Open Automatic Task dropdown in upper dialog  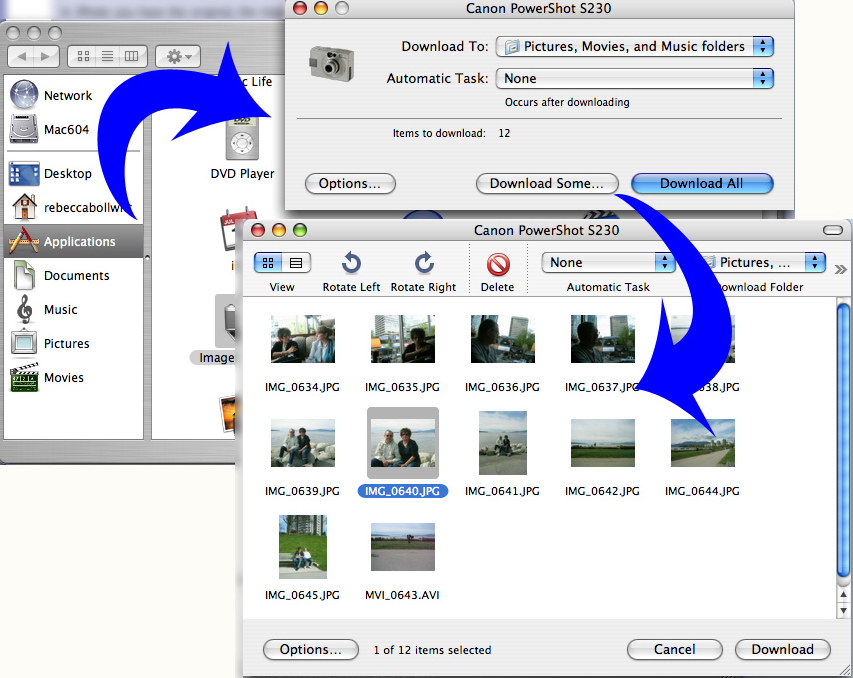tap(634, 78)
